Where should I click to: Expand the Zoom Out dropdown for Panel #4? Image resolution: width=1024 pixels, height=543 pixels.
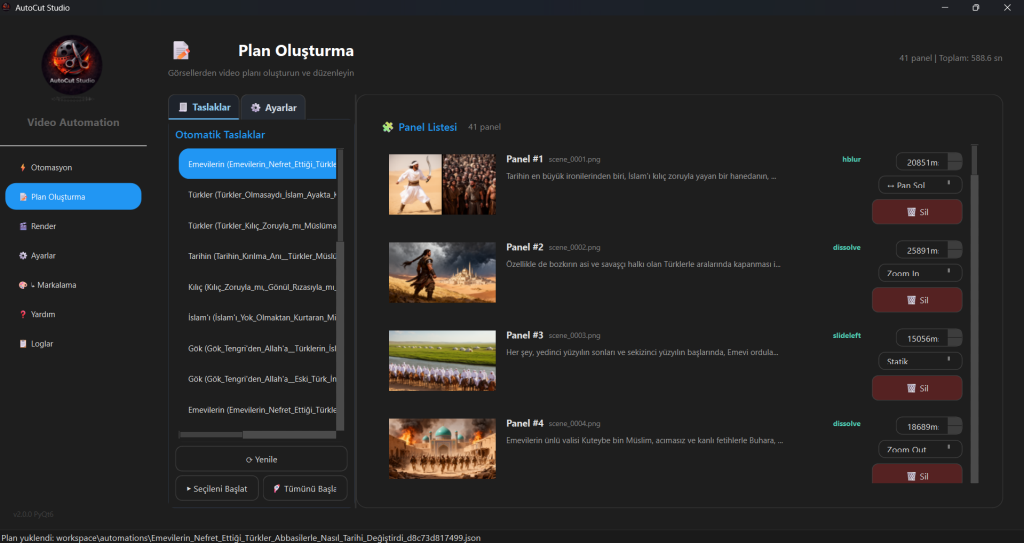coord(918,450)
